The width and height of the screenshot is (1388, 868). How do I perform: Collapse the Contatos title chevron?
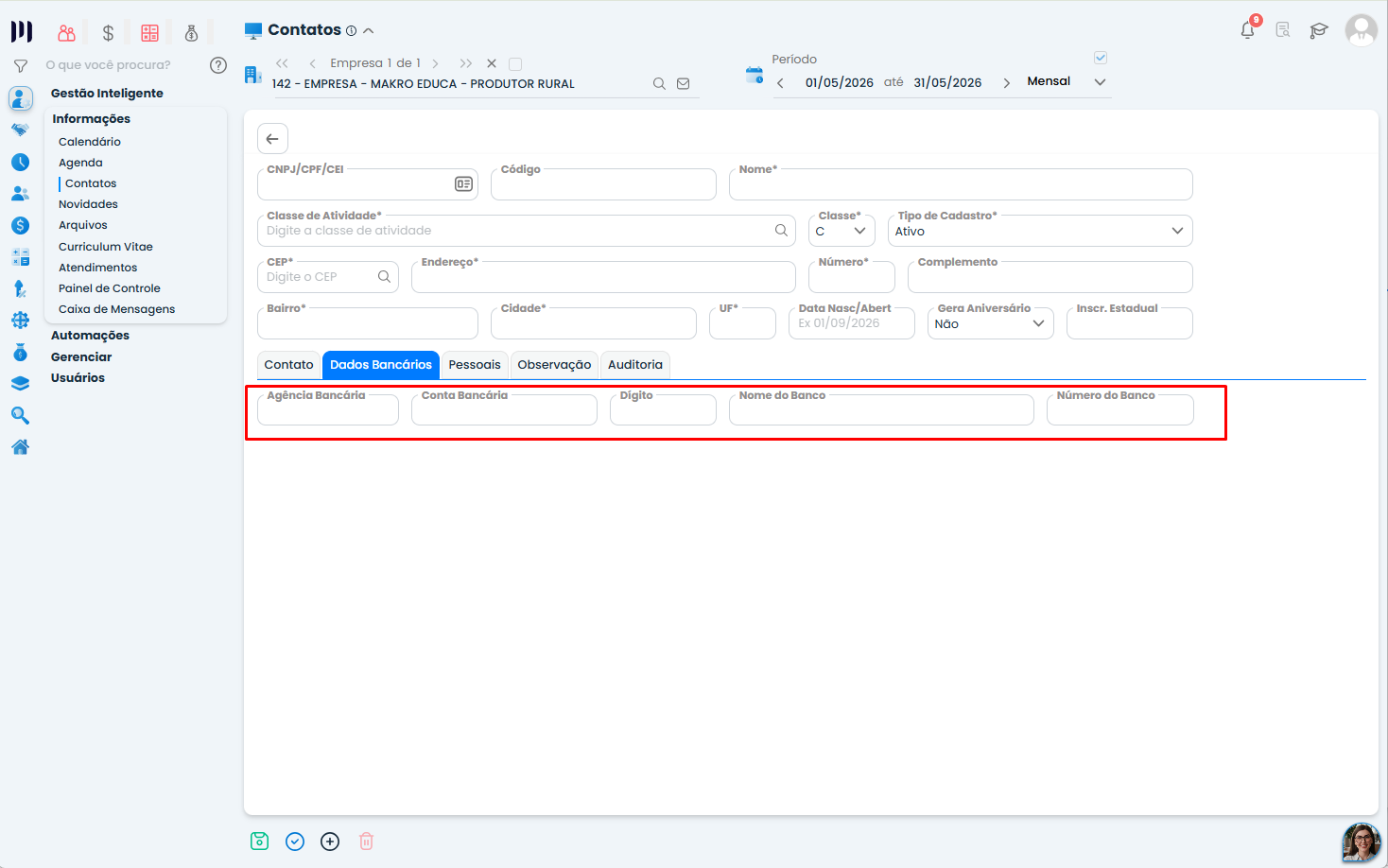(369, 31)
